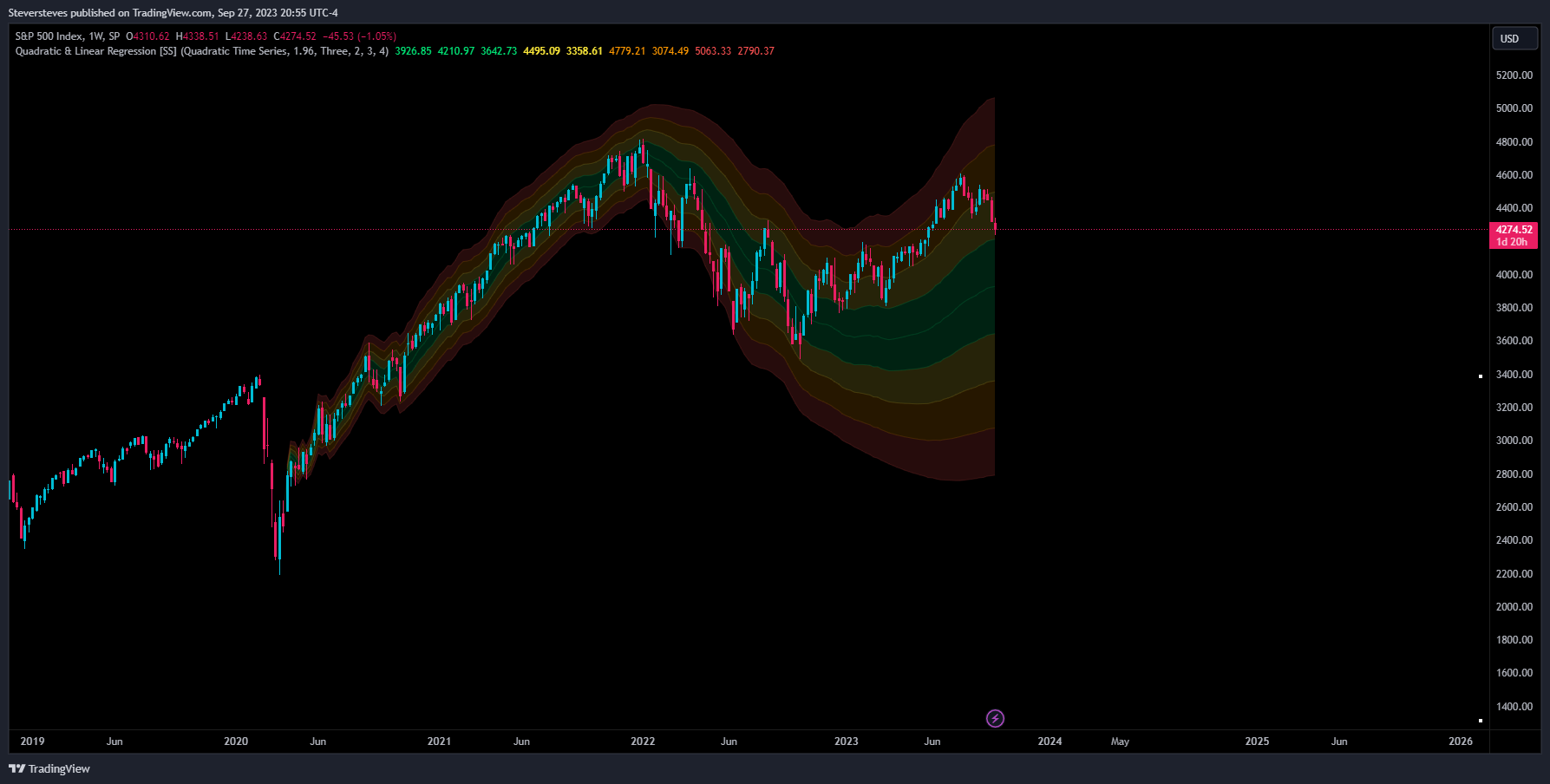Click the 1400.00 price axis label
Image resolution: width=1550 pixels, height=784 pixels.
click(1514, 707)
